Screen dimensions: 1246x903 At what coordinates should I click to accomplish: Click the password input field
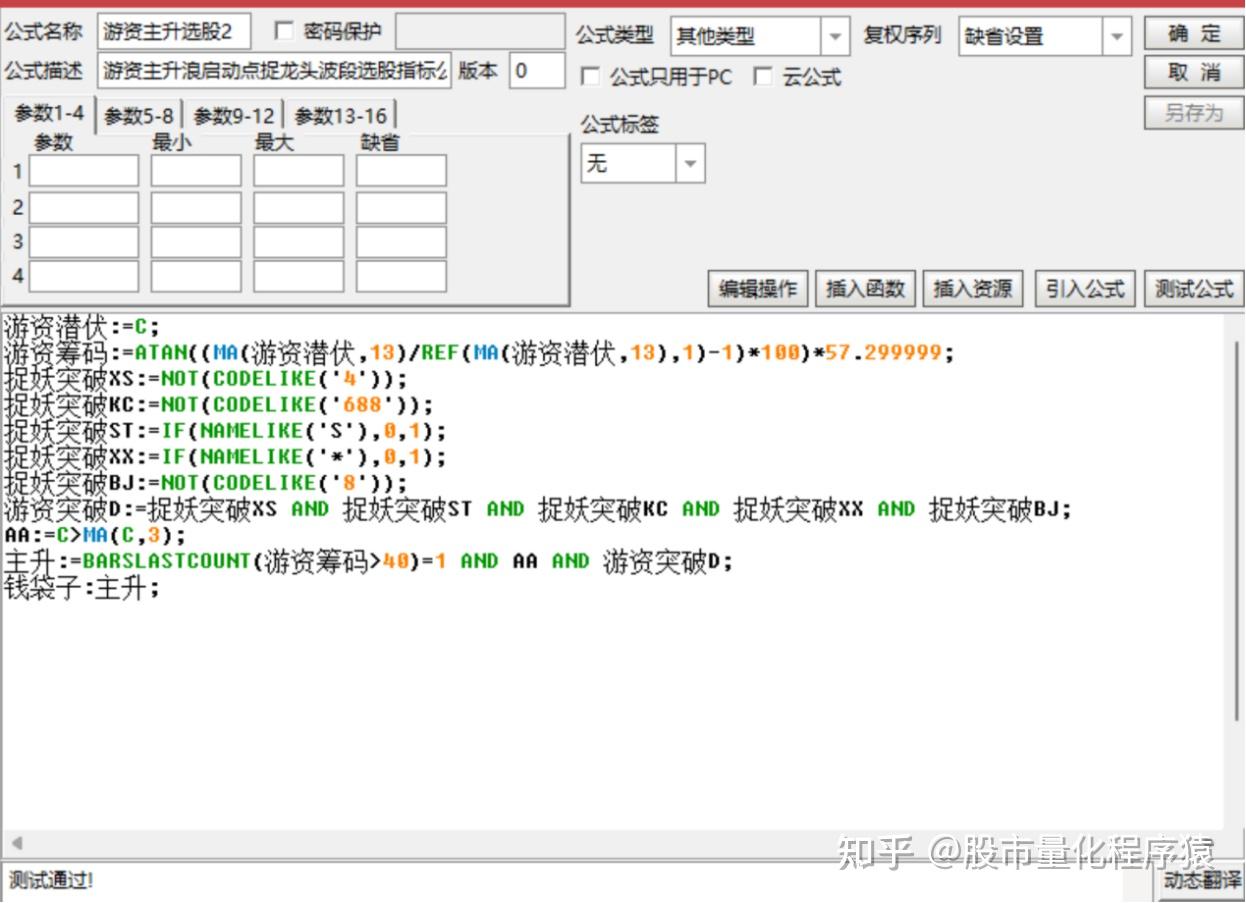point(480,32)
